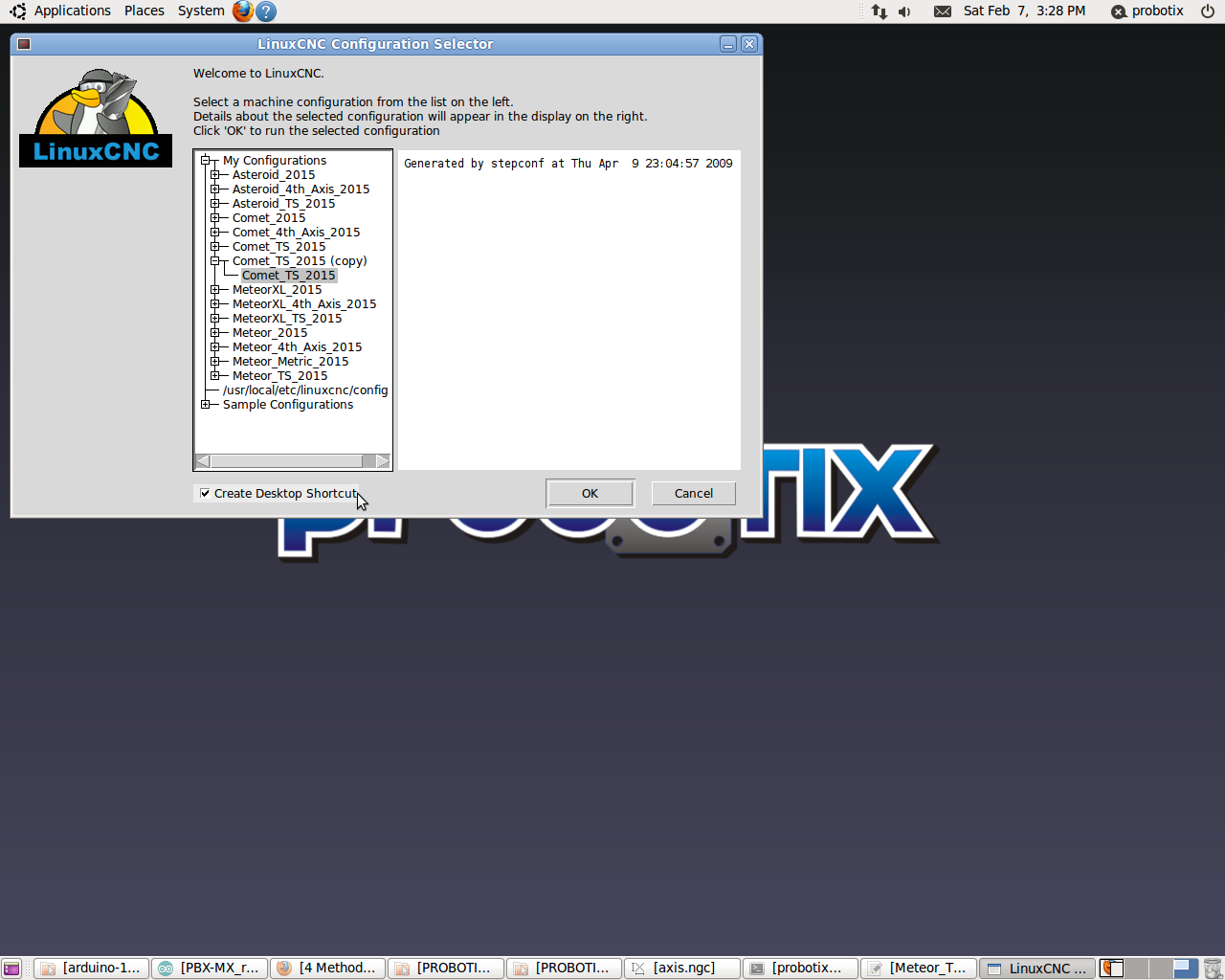Open the Trash icon in bottom panel
The image size is (1225, 980).
point(1212,968)
